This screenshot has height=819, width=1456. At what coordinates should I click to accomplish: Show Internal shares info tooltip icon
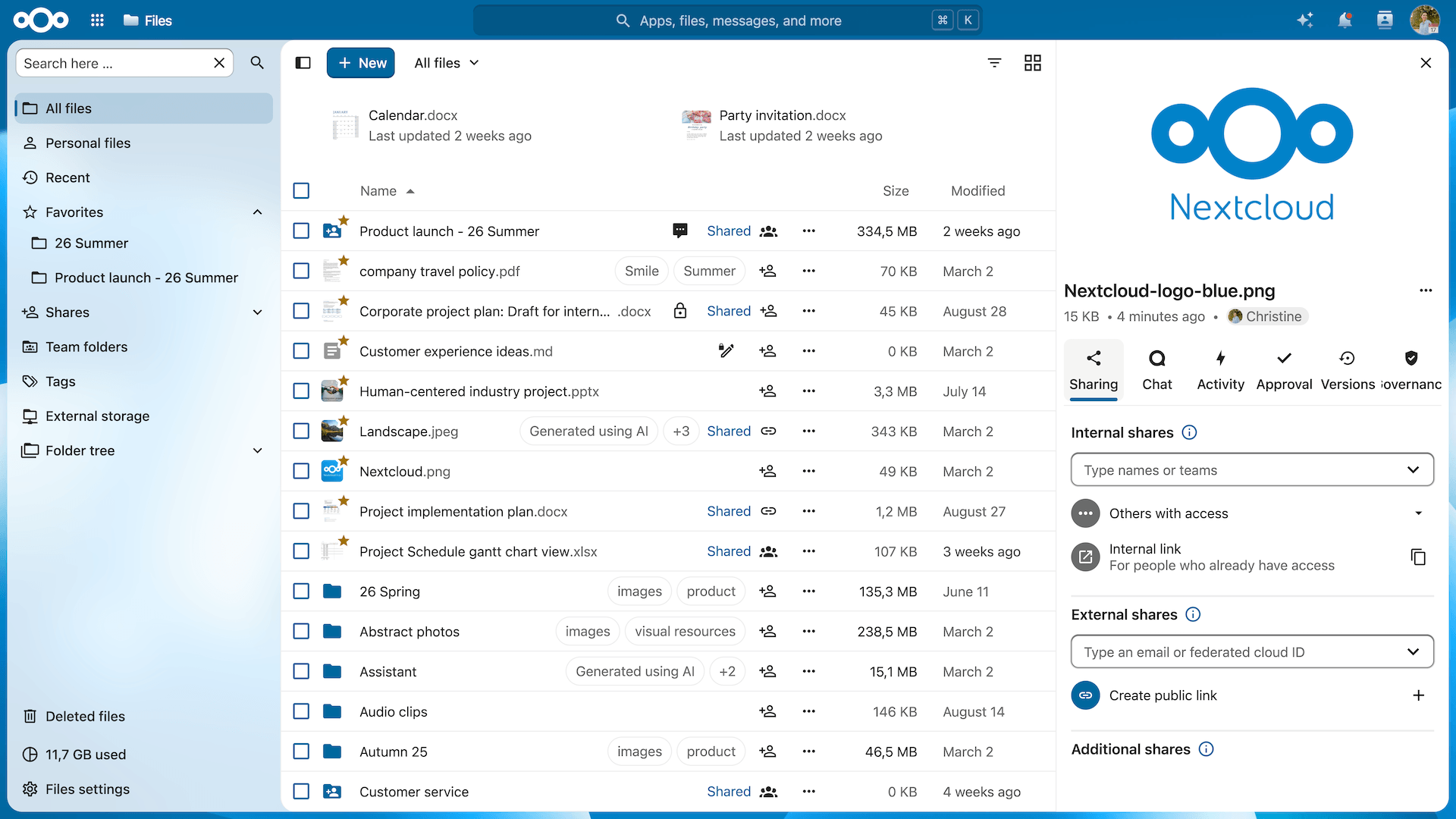pyautogui.click(x=1189, y=432)
